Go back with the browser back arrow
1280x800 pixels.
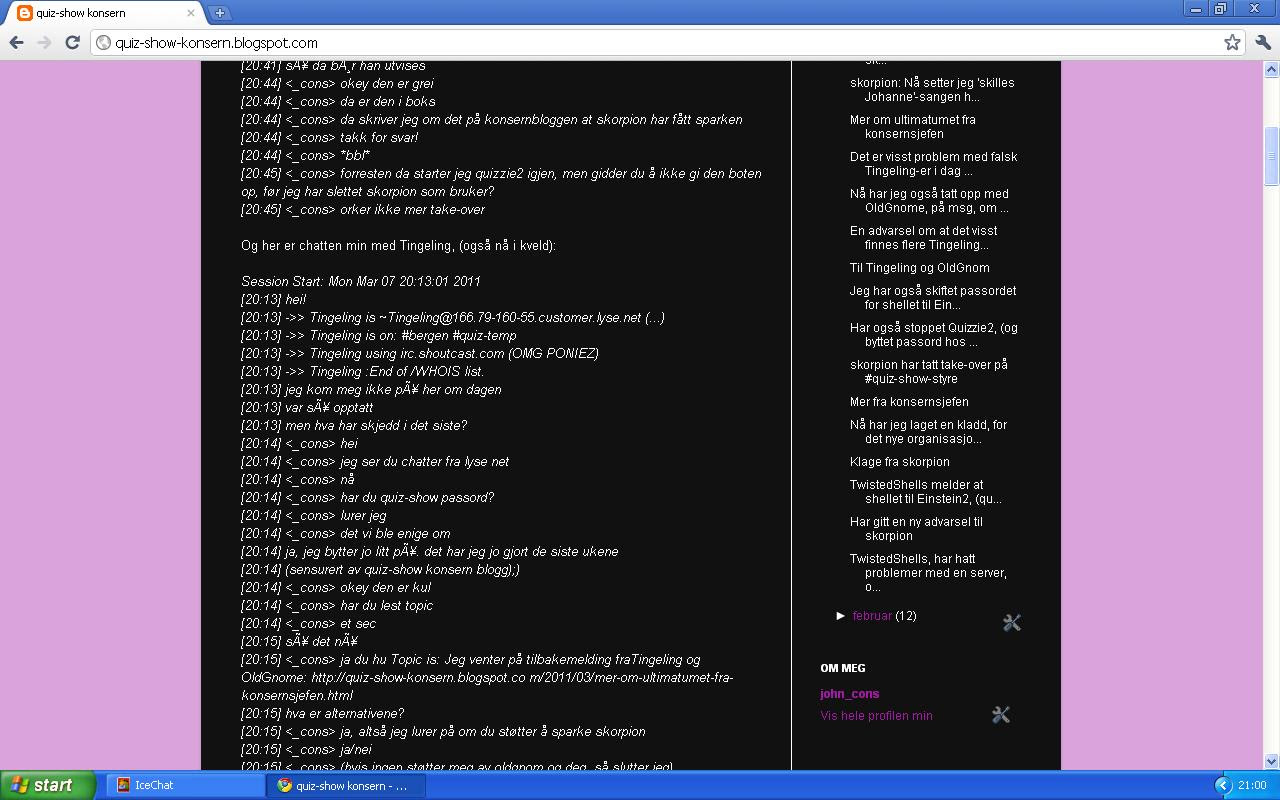16,42
